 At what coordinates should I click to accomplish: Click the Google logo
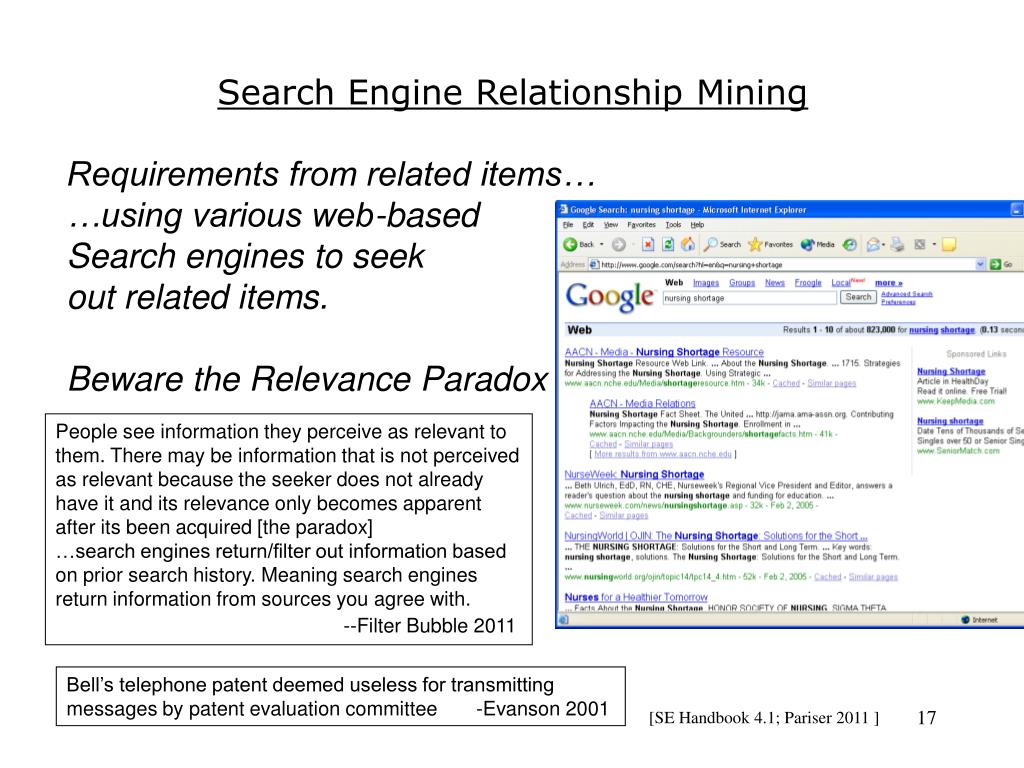coord(609,297)
